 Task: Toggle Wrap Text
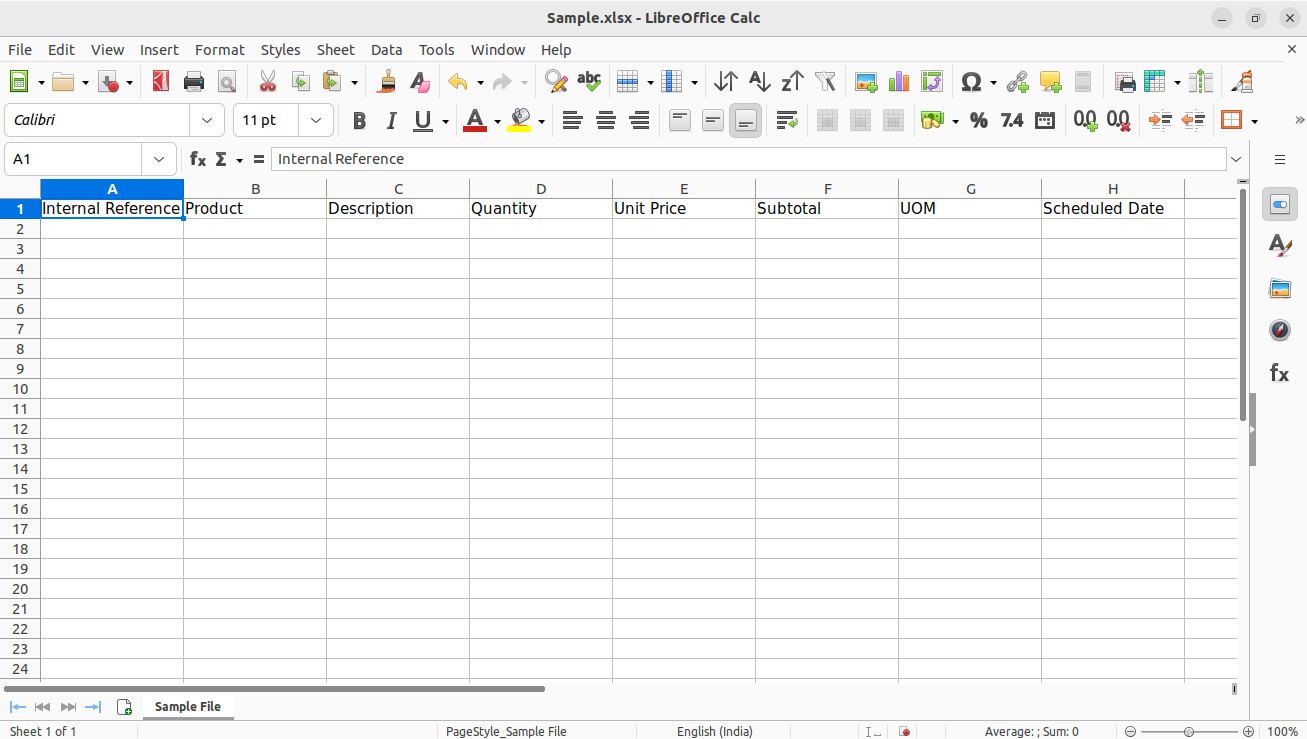click(786, 121)
